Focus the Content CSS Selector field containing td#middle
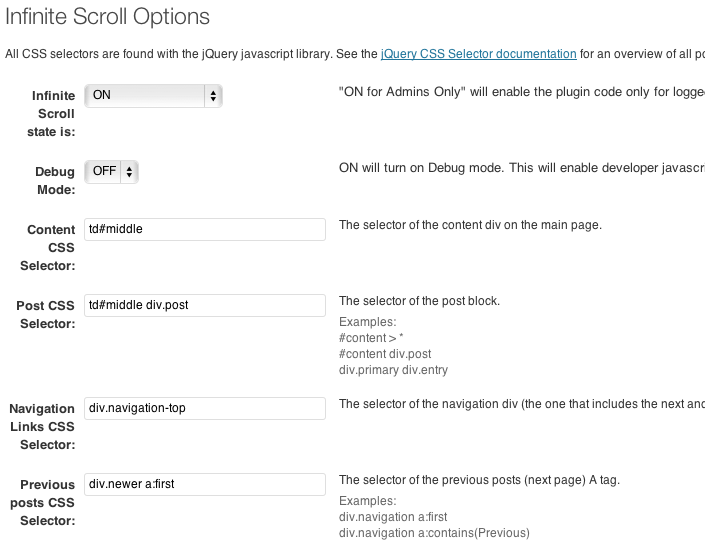Viewport: 705px width, 544px height. [x=205, y=229]
